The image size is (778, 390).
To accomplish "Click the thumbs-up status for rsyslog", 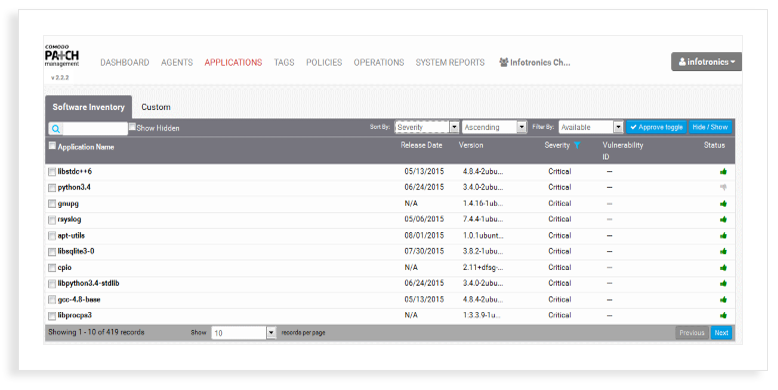I will tap(723, 219).
